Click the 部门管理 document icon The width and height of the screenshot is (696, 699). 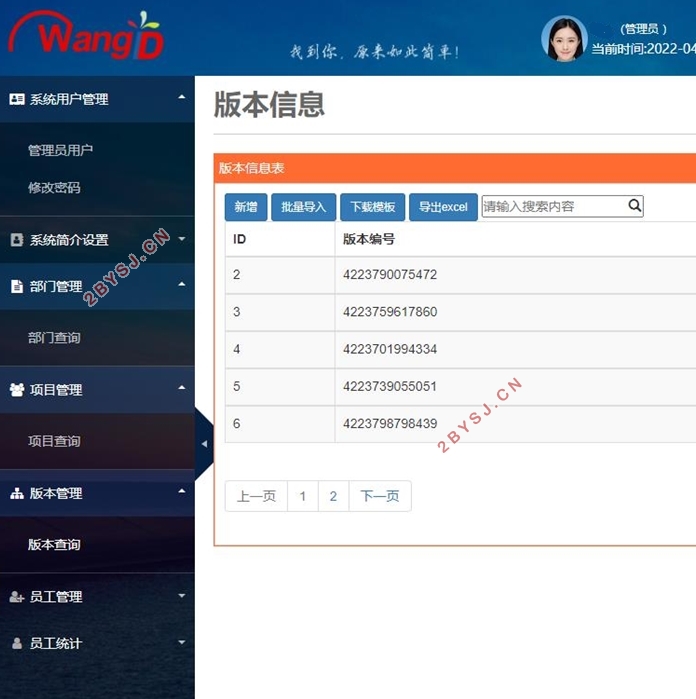click(x=17, y=286)
